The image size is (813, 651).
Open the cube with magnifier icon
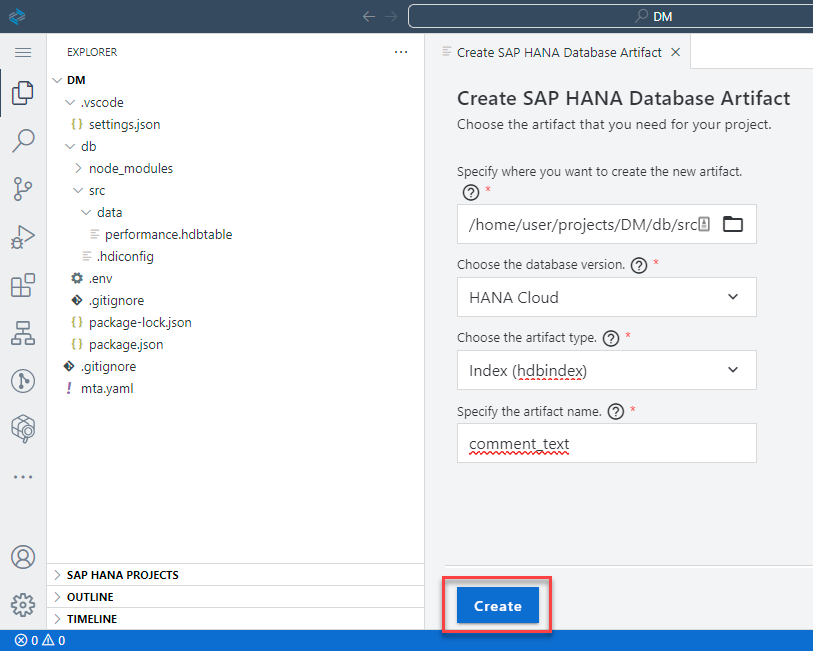[x=23, y=429]
